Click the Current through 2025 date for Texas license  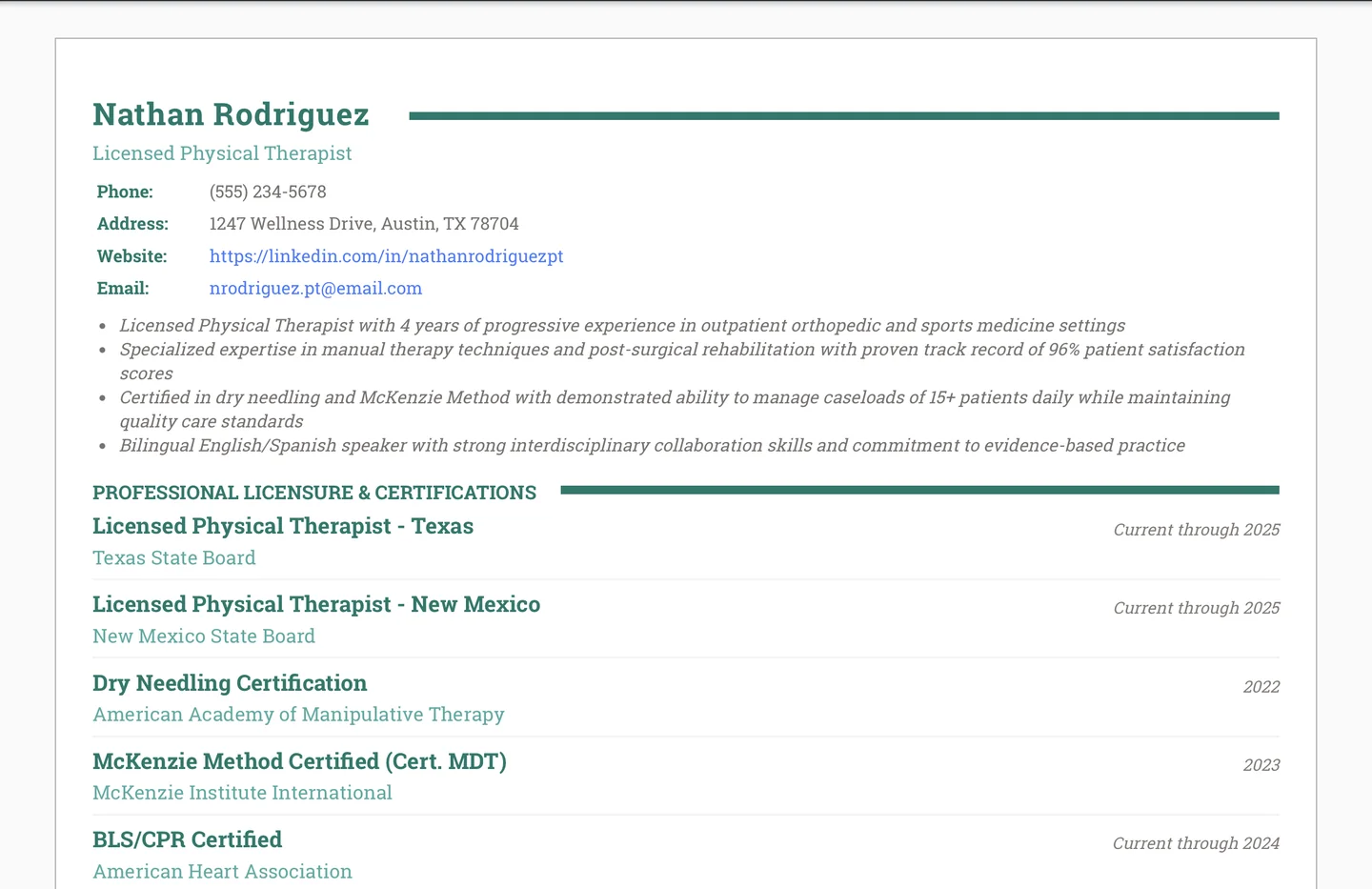(x=1196, y=529)
